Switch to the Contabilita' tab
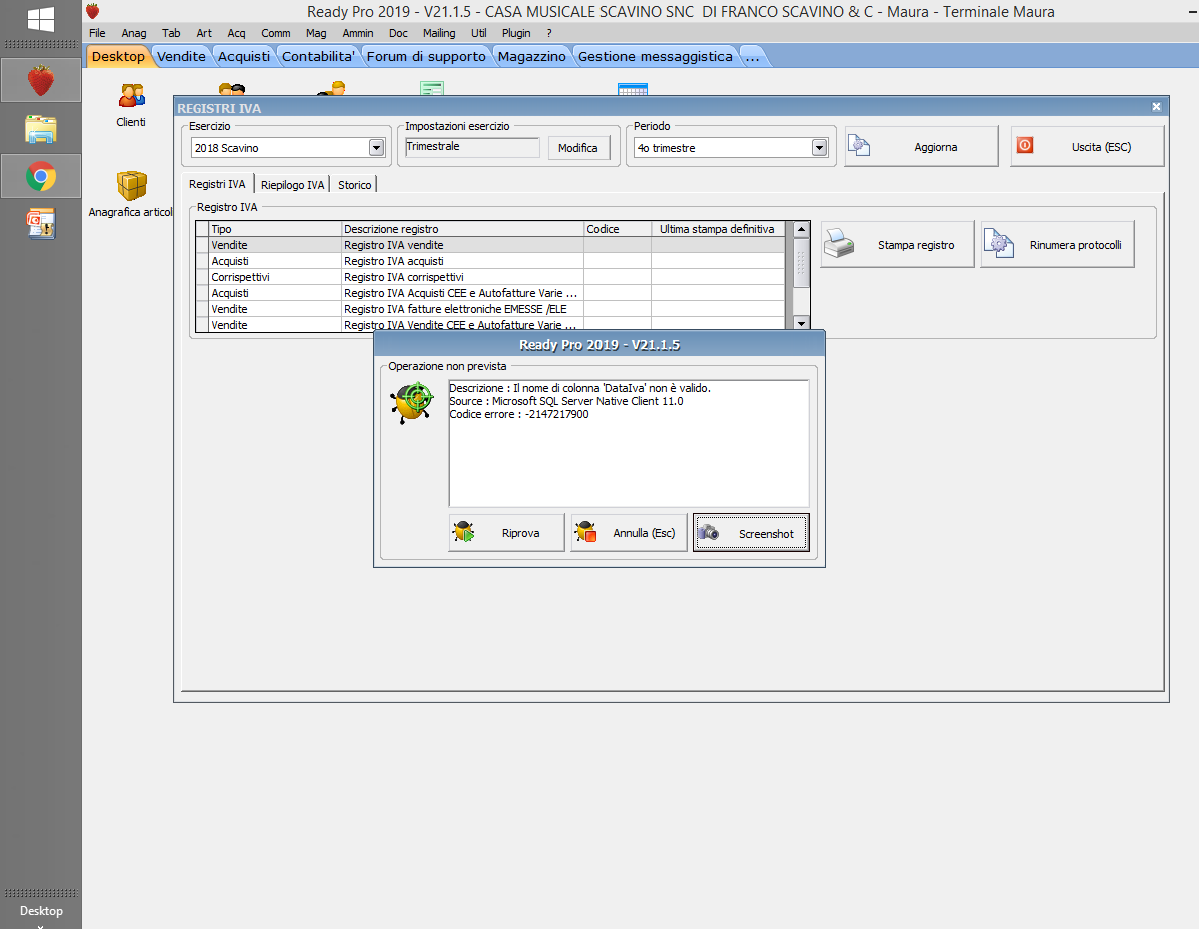The width and height of the screenshot is (1199, 929). coord(318,57)
